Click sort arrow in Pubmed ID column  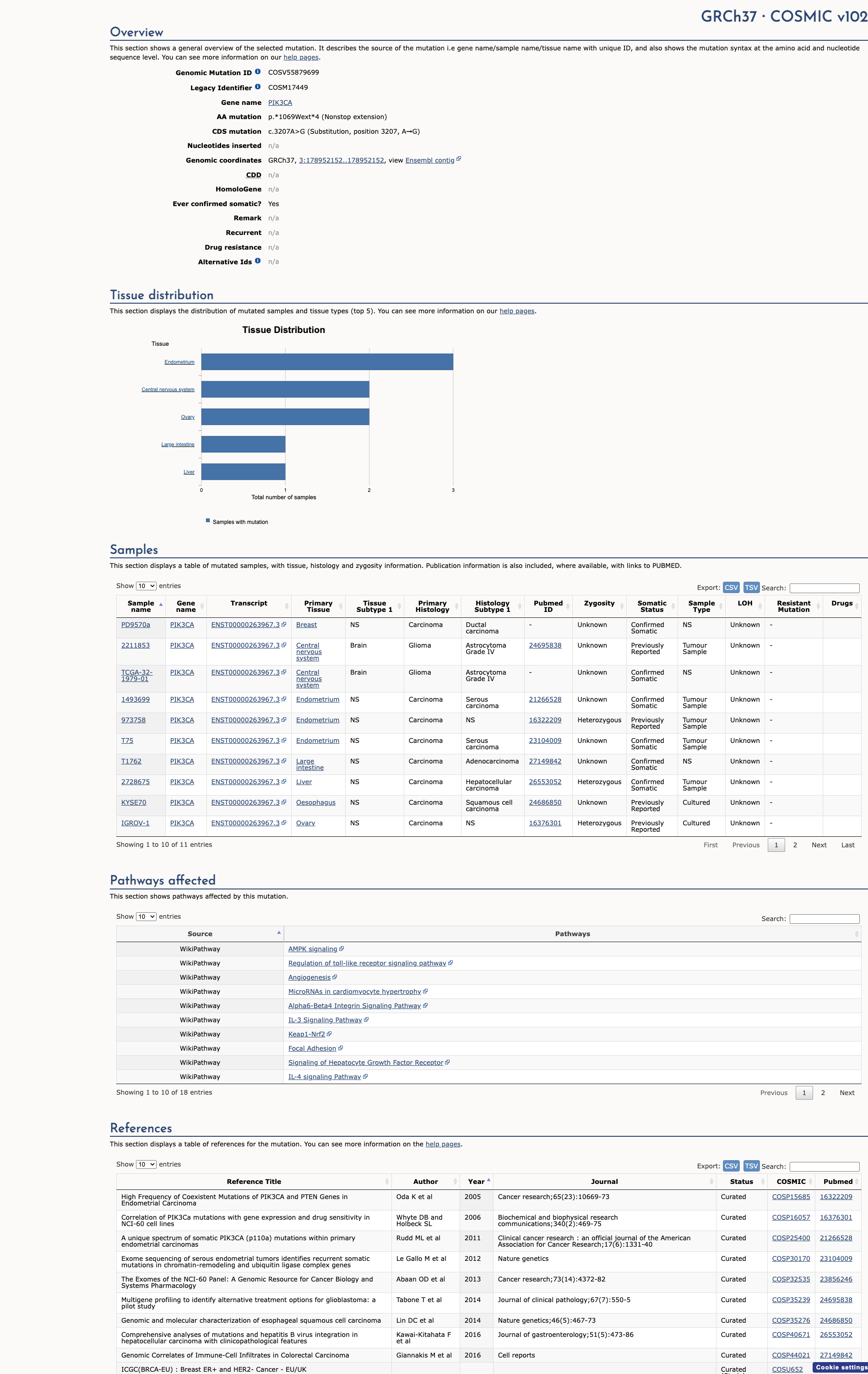pyautogui.click(x=568, y=606)
